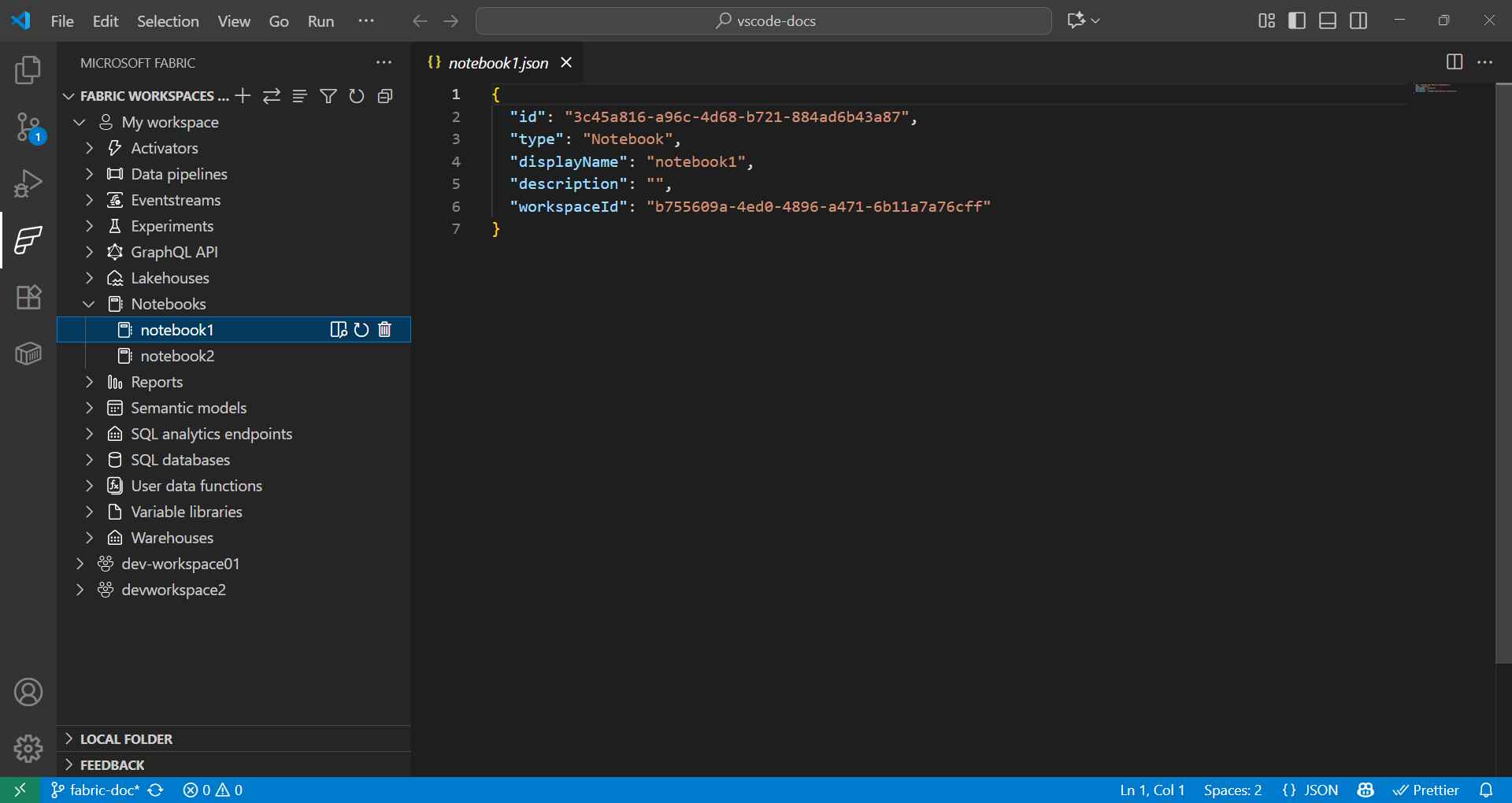Toggle the secondary side bar
Image resolution: width=1512 pixels, height=803 pixels.
(1358, 20)
